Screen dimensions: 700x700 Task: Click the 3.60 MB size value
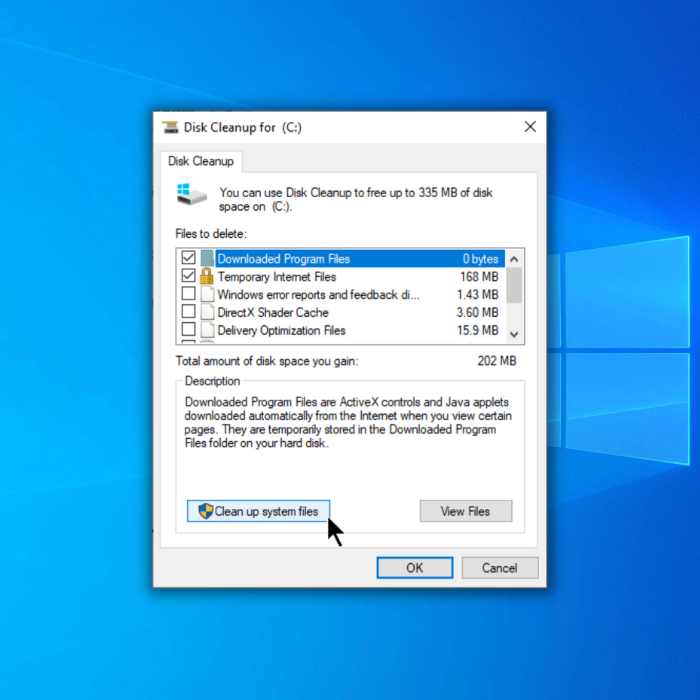(x=477, y=312)
